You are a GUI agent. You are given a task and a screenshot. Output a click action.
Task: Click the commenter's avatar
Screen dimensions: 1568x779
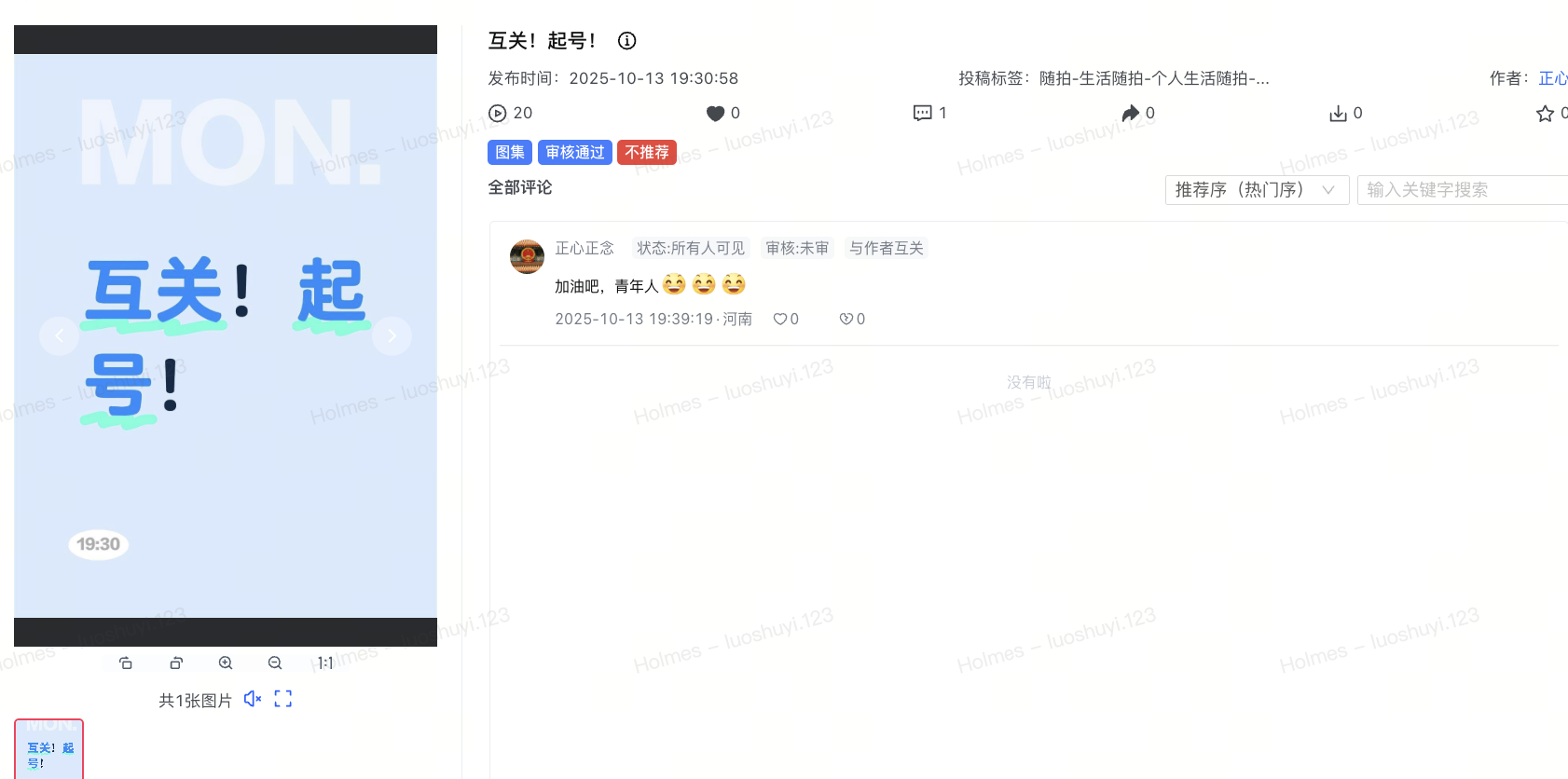coord(527,256)
